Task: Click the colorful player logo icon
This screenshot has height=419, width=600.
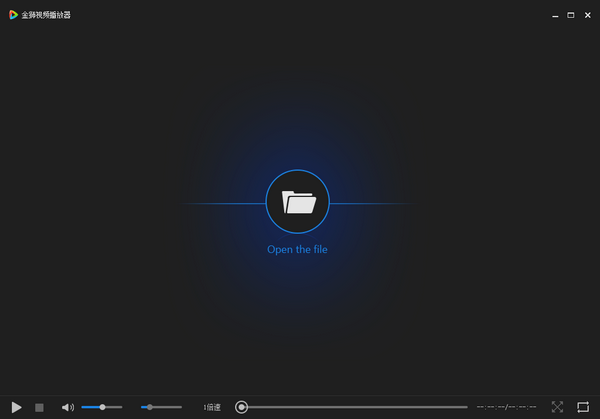Action: (13, 15)
